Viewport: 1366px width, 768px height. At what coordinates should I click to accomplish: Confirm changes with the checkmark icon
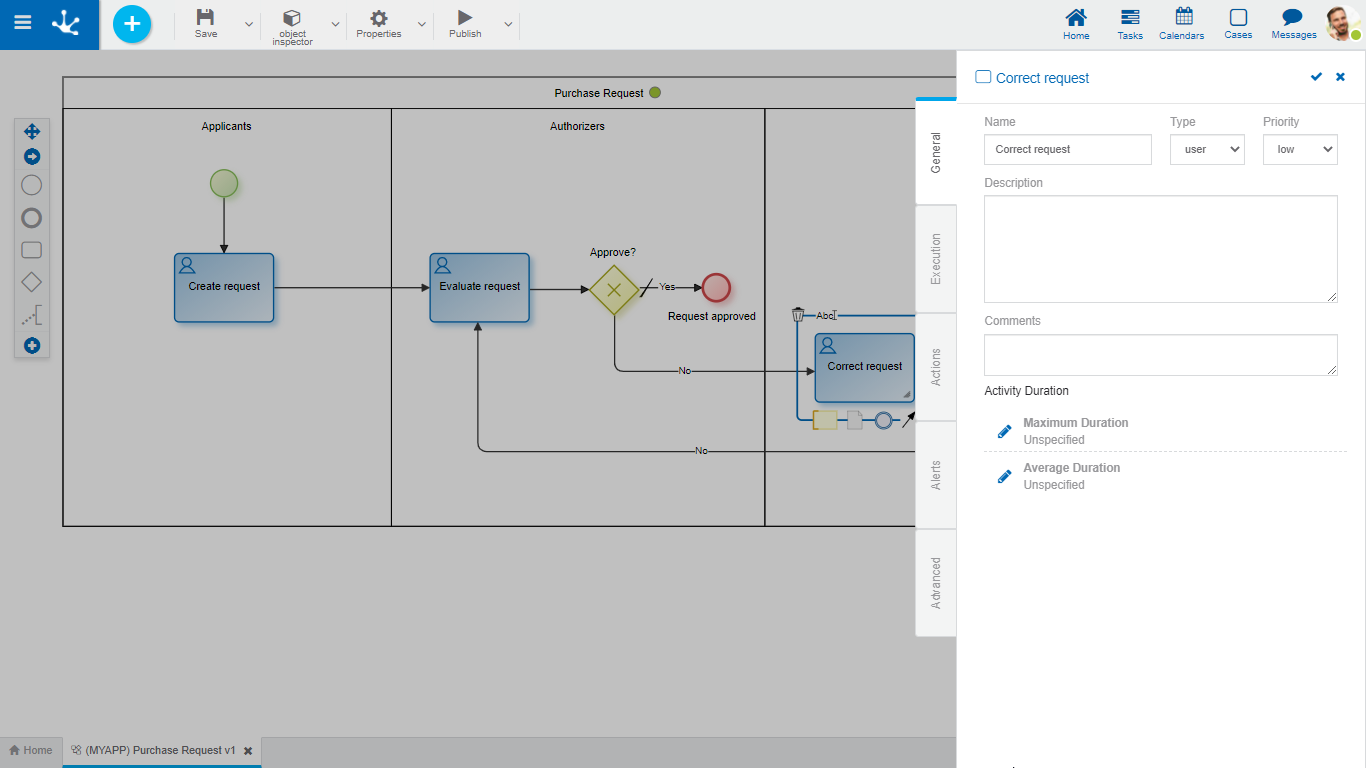pyautogui.click(x=1316, y=77)
